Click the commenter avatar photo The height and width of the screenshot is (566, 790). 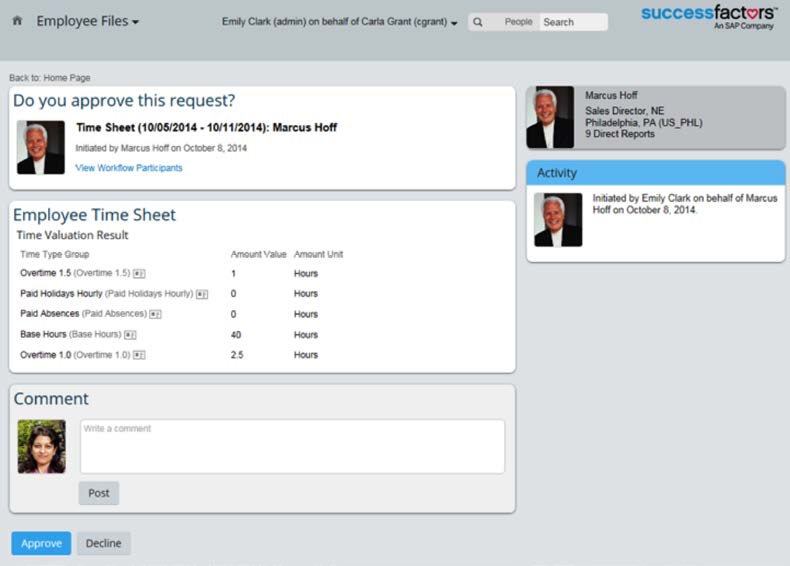click(x=41, y=446)
